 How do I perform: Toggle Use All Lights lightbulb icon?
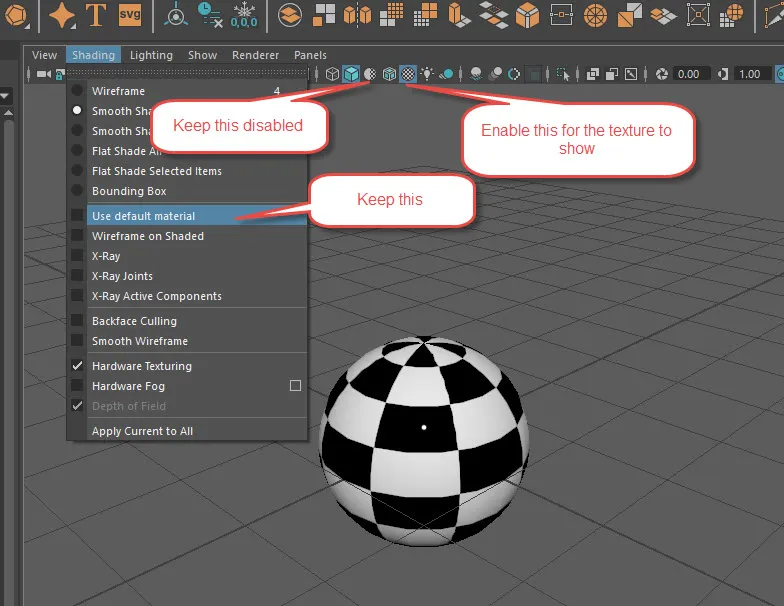[427, 74]
